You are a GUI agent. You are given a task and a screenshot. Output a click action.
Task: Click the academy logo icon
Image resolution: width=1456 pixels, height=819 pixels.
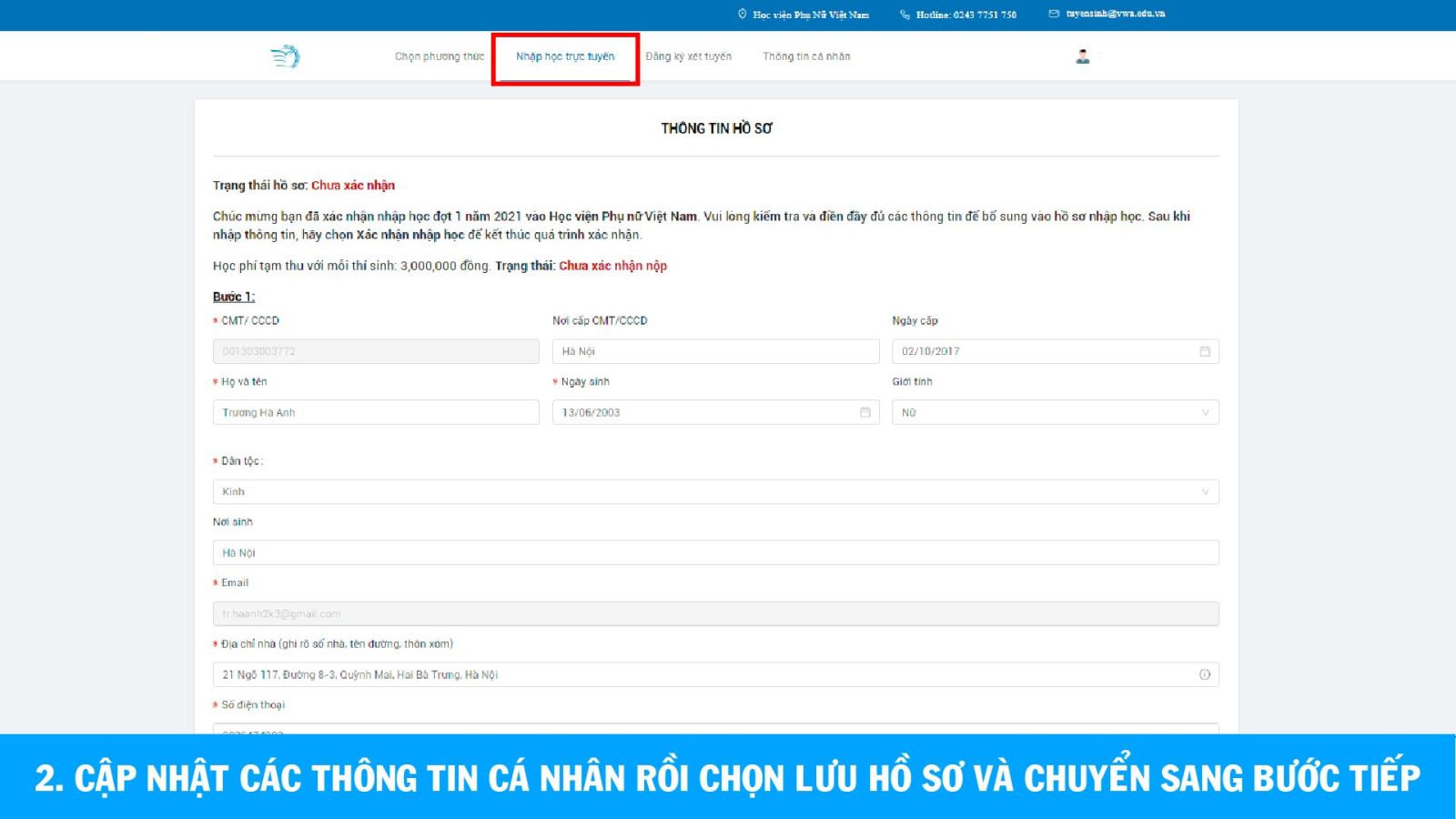pyautogui.click(x=286, y=56)
